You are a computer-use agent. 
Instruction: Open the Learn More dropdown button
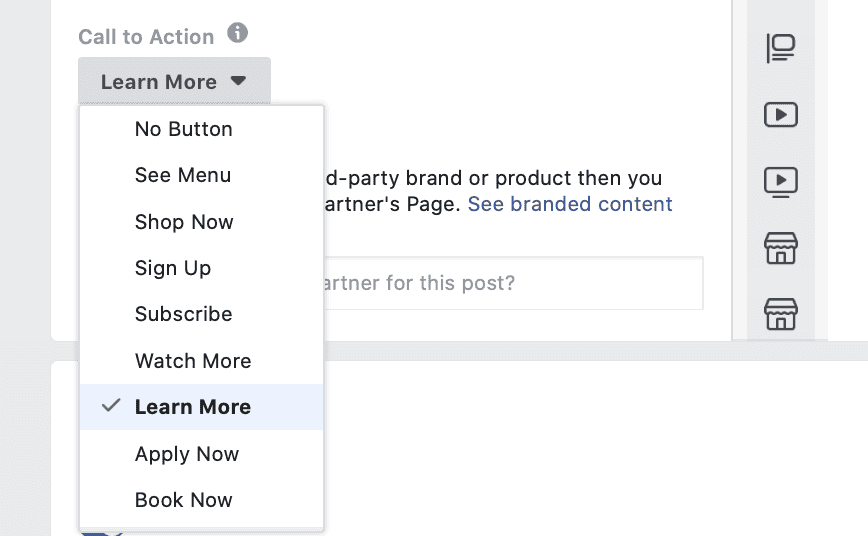174,81
